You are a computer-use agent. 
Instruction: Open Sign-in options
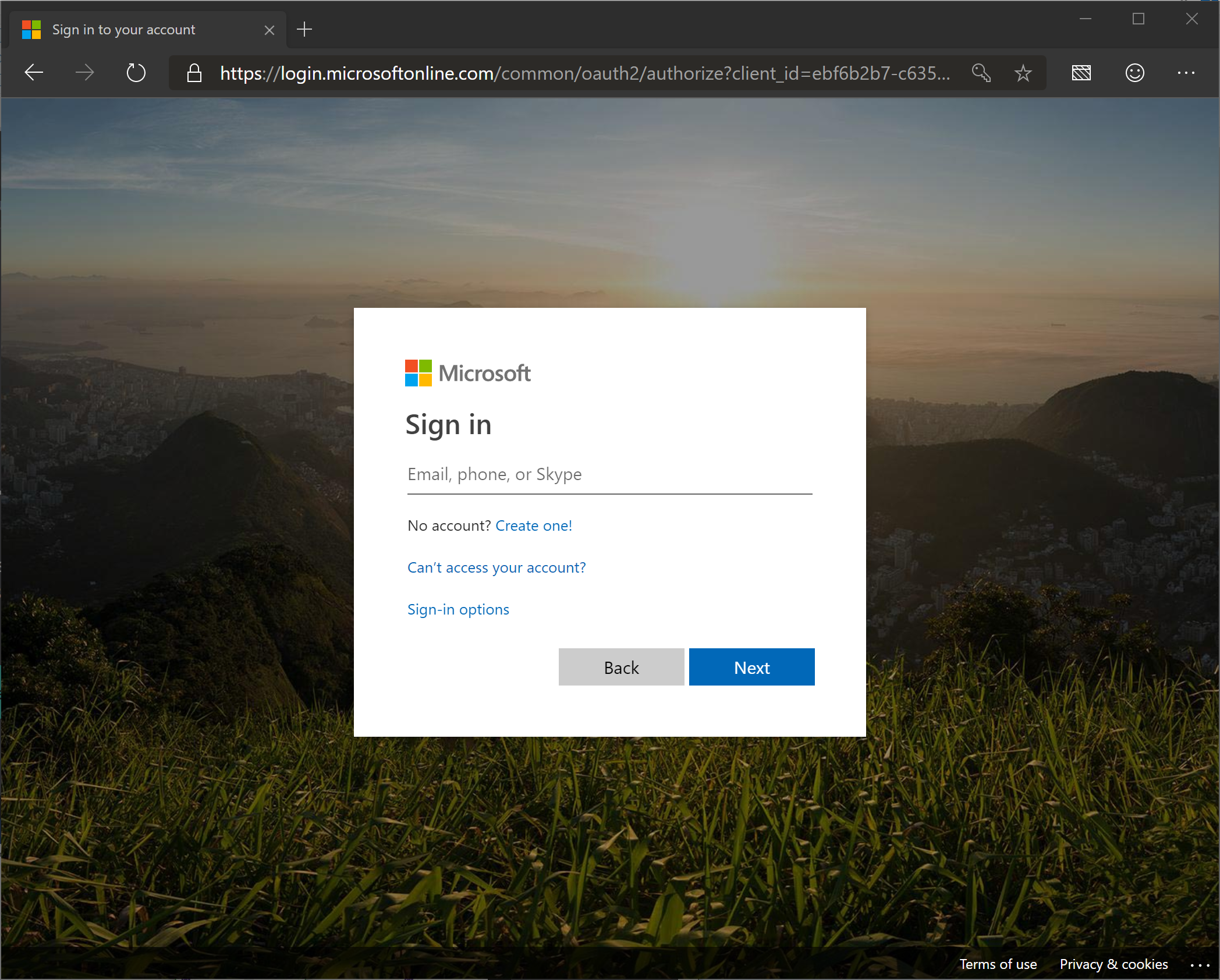click(458, 609)
